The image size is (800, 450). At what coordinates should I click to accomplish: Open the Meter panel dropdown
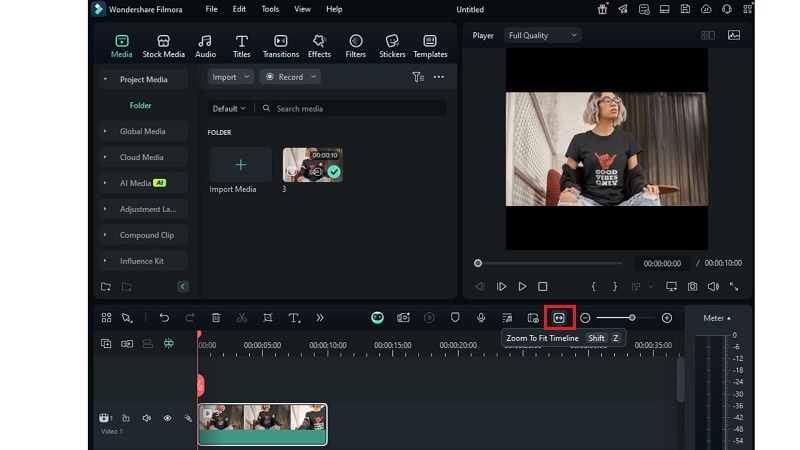pos(717,318)
